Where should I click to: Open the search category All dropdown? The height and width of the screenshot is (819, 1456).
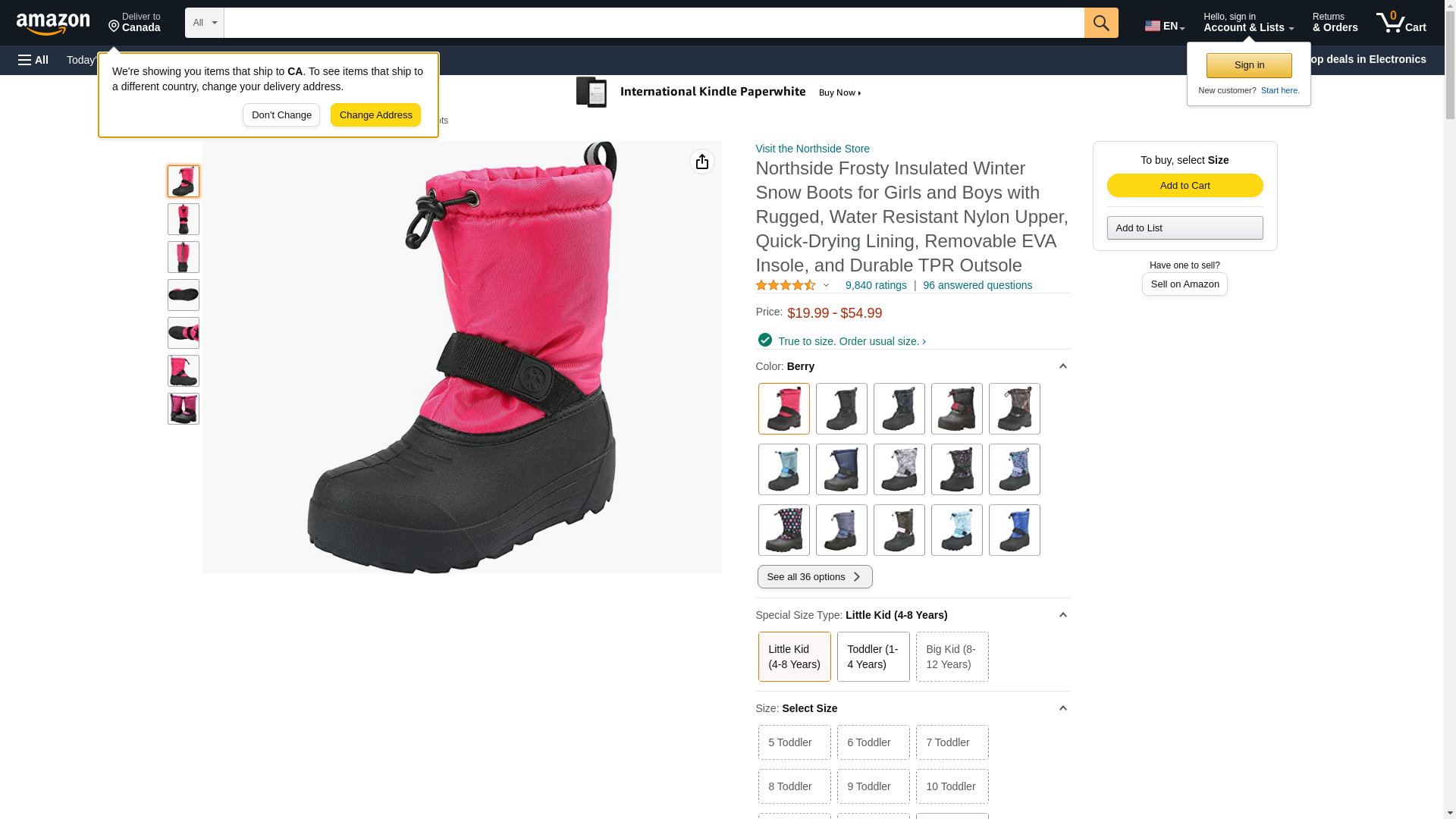pyautogui.click(x=205, y=23)
